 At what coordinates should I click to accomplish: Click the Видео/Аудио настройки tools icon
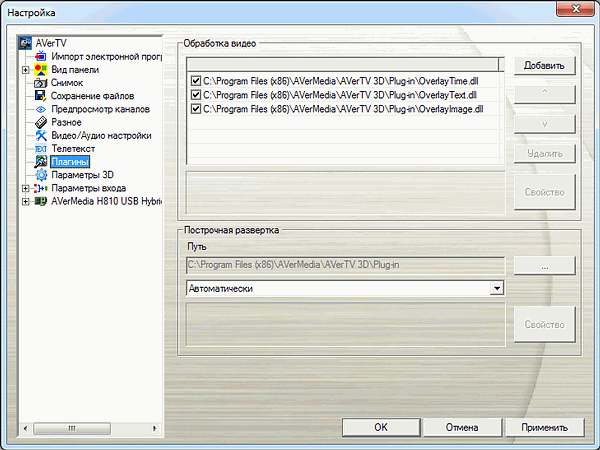[x=41, y=135]
